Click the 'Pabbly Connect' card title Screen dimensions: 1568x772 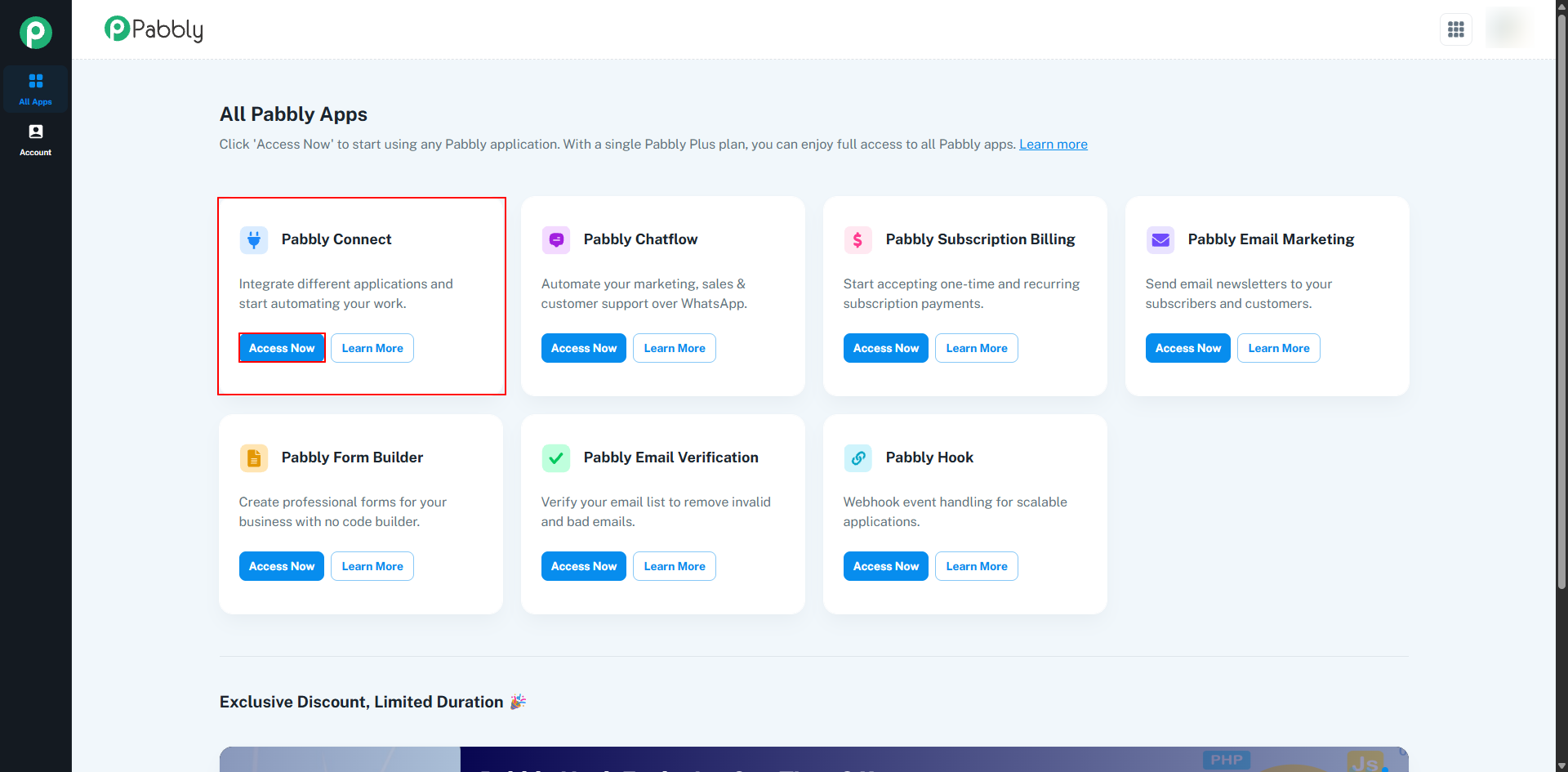(x=336, y=239)
